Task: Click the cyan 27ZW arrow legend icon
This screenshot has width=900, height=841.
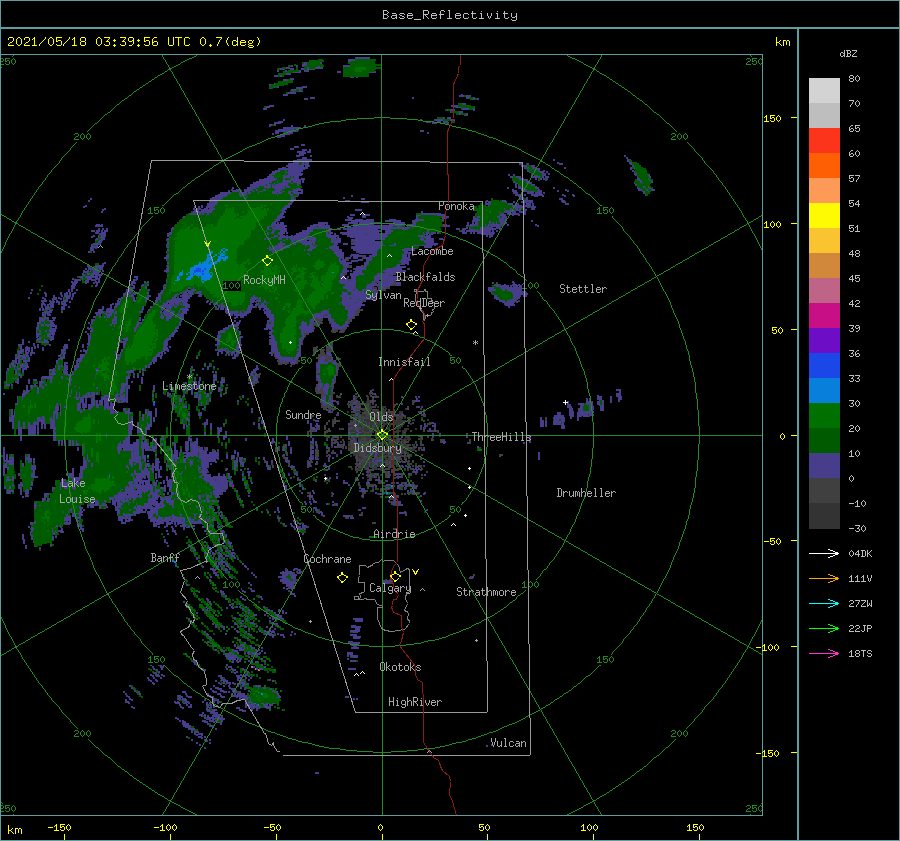Action: tap(824, 603)
